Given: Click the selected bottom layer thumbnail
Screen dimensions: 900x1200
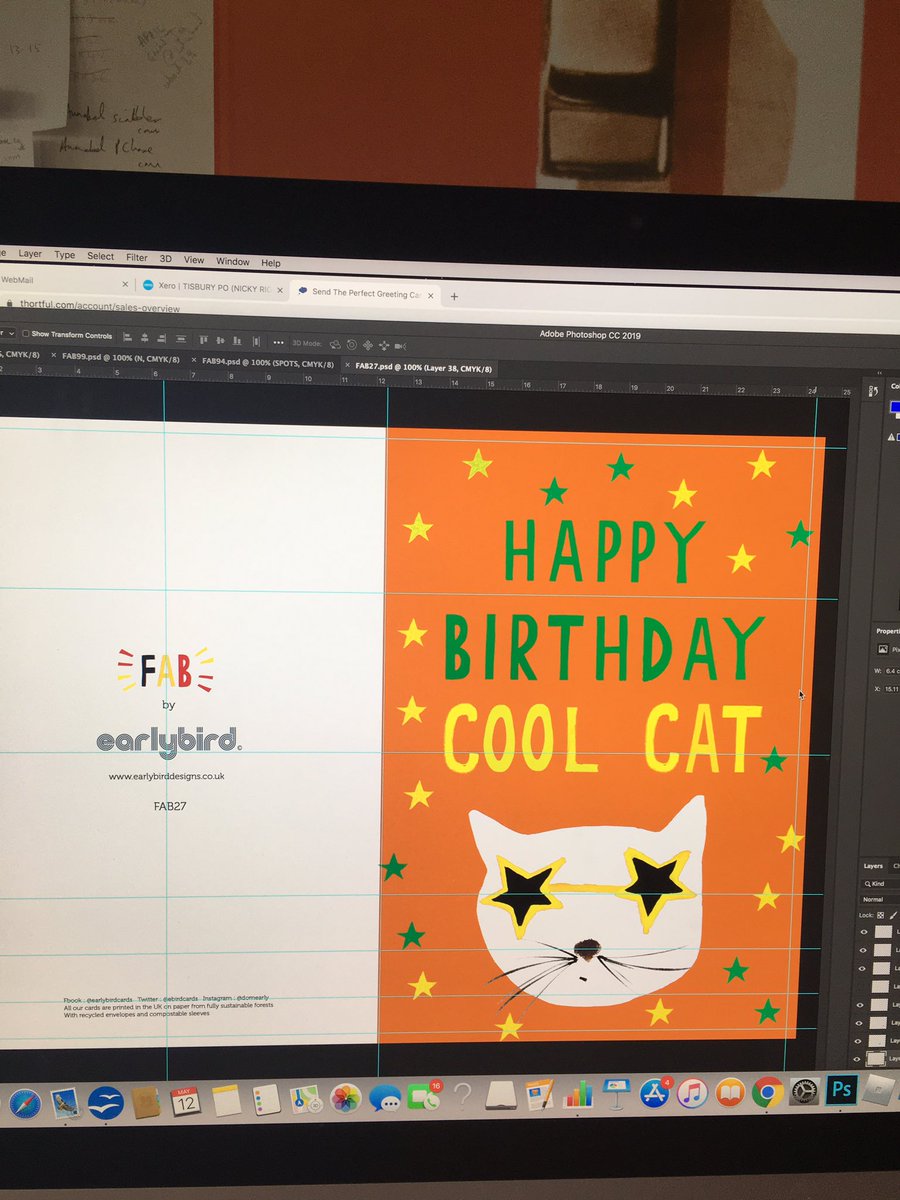Looking at the screenshot, I should 876,1059.
